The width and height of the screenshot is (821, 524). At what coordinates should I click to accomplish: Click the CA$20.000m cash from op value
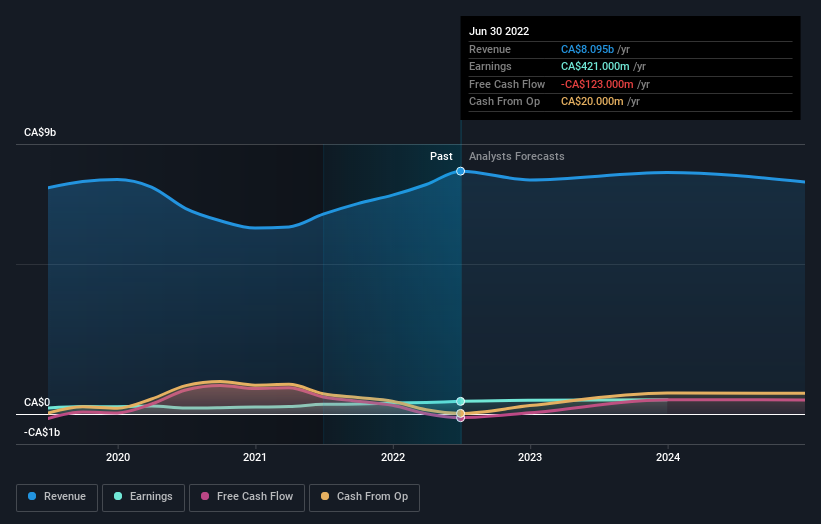[592, 102]
